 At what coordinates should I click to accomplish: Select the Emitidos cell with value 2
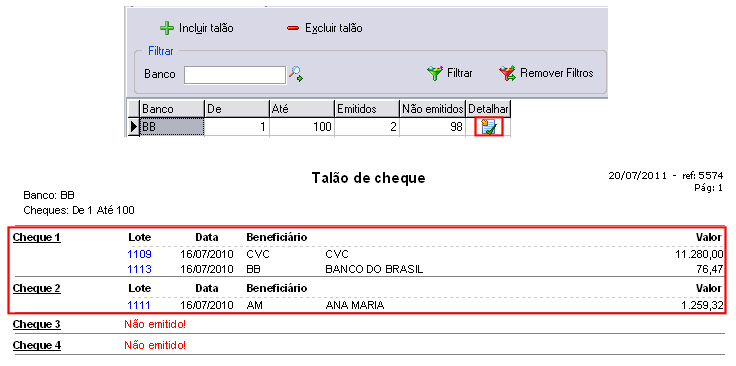(x=367, y=127)
